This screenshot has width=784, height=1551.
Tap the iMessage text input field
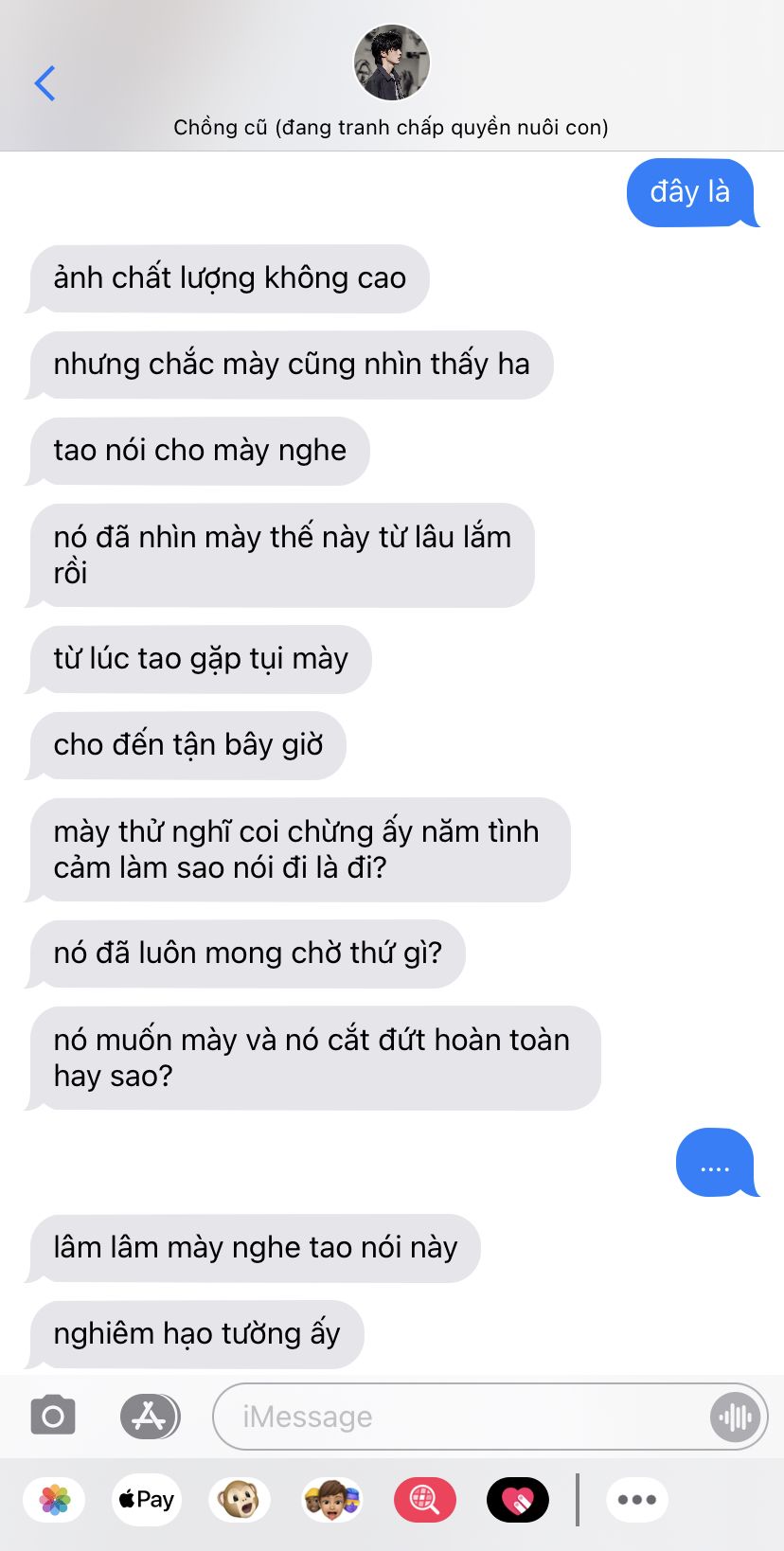click(464, 1417)
